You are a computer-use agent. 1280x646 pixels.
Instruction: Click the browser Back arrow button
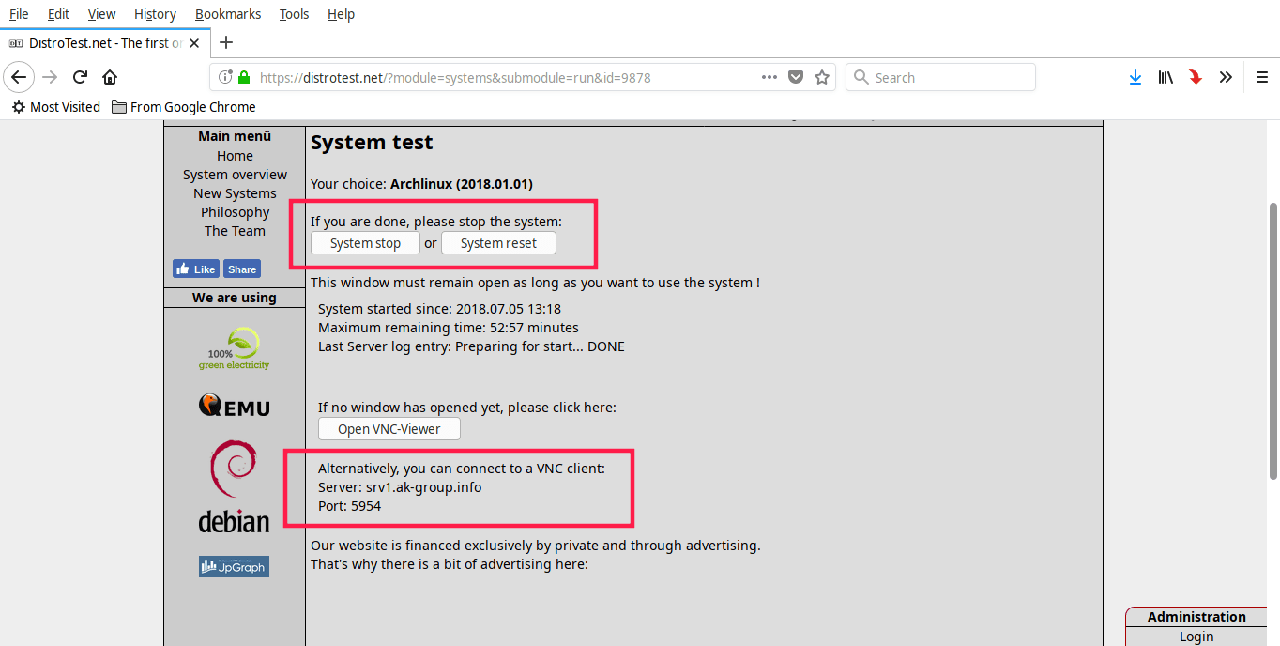click(19, 78)
